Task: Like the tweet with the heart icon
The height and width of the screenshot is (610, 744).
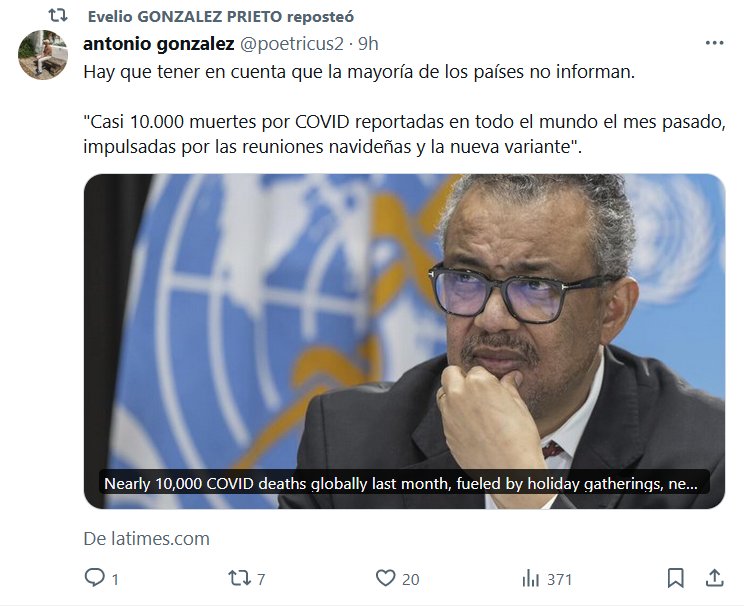Action: coord(385,578)
